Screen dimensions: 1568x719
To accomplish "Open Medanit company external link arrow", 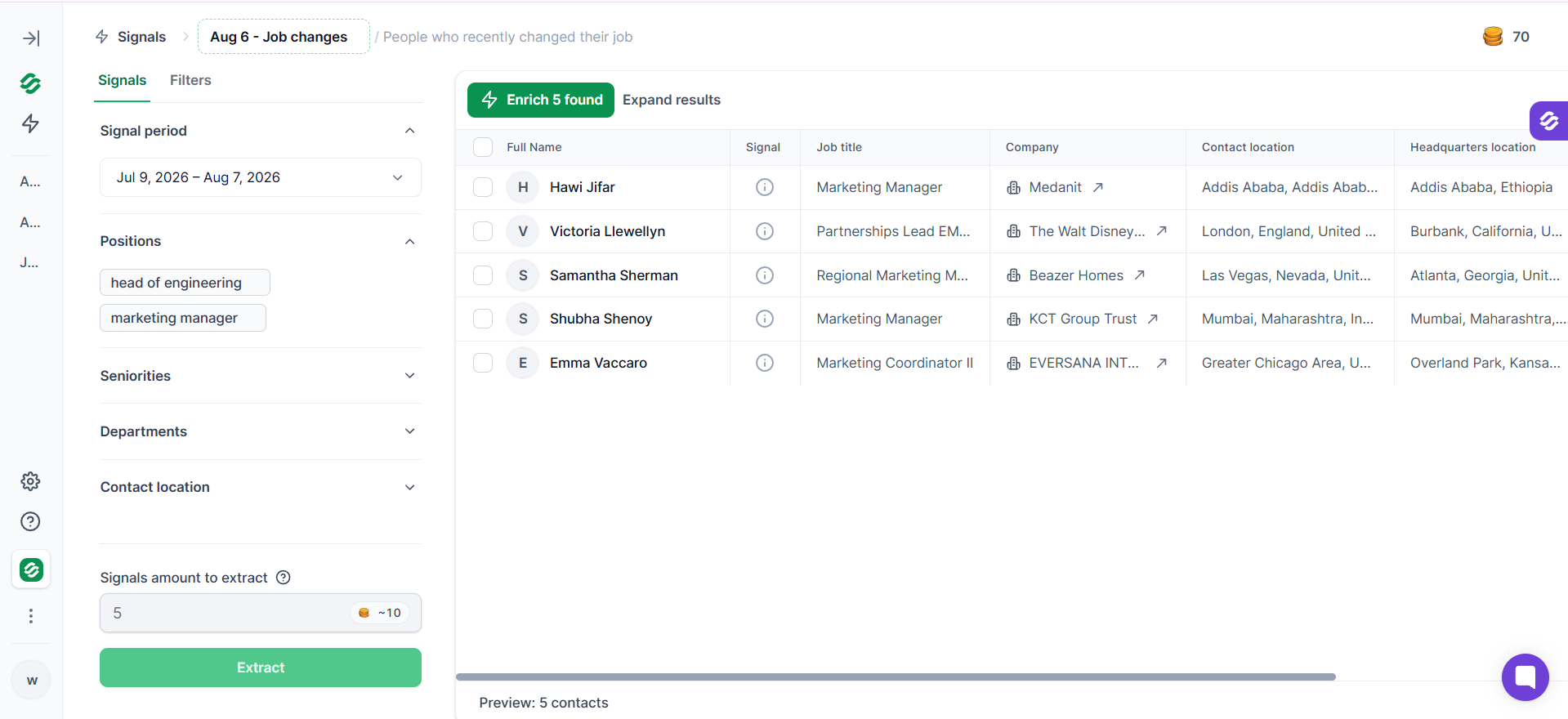I will (1098, 187).
